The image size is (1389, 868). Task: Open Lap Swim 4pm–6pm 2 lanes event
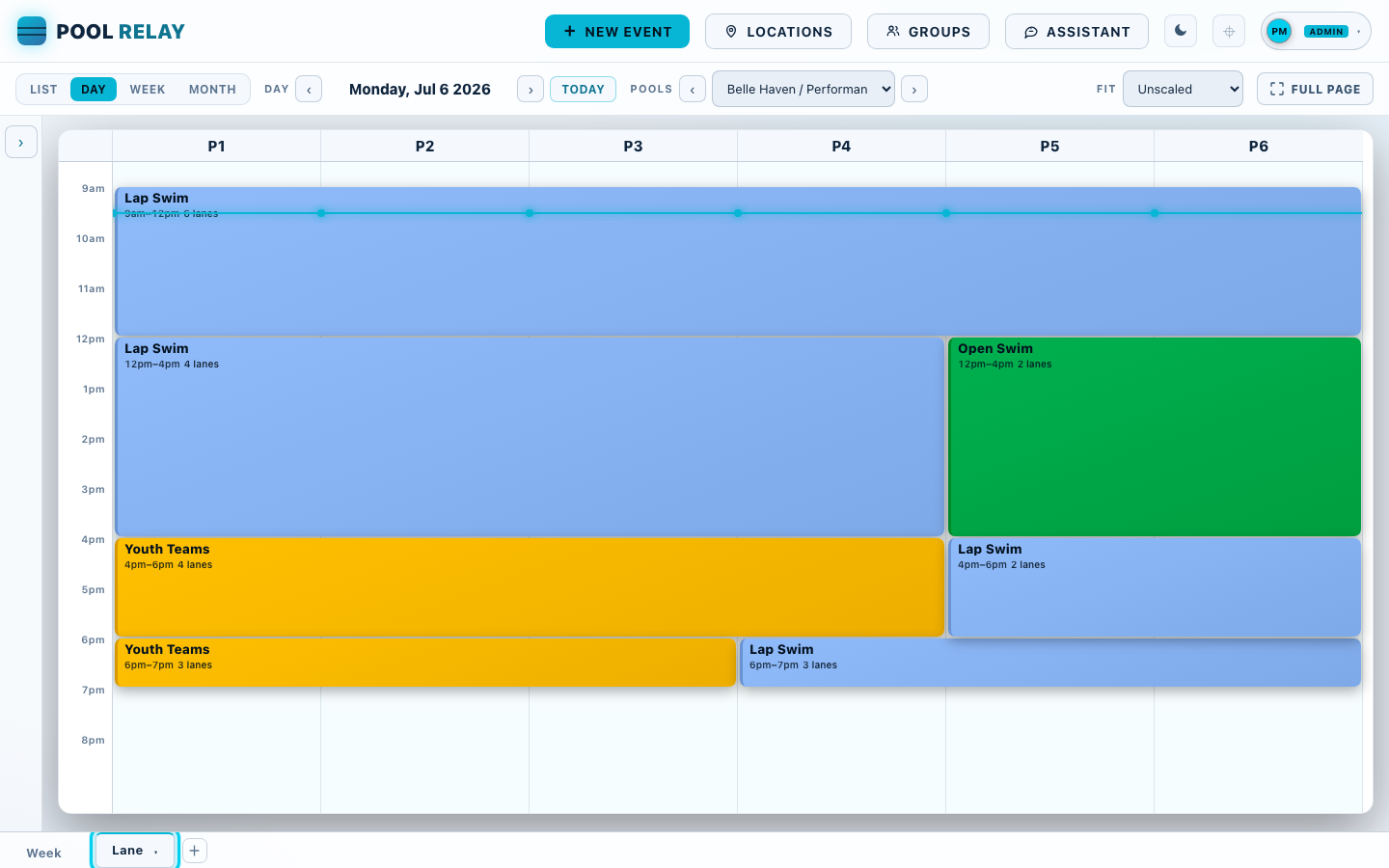click(x=1155, y=587)
